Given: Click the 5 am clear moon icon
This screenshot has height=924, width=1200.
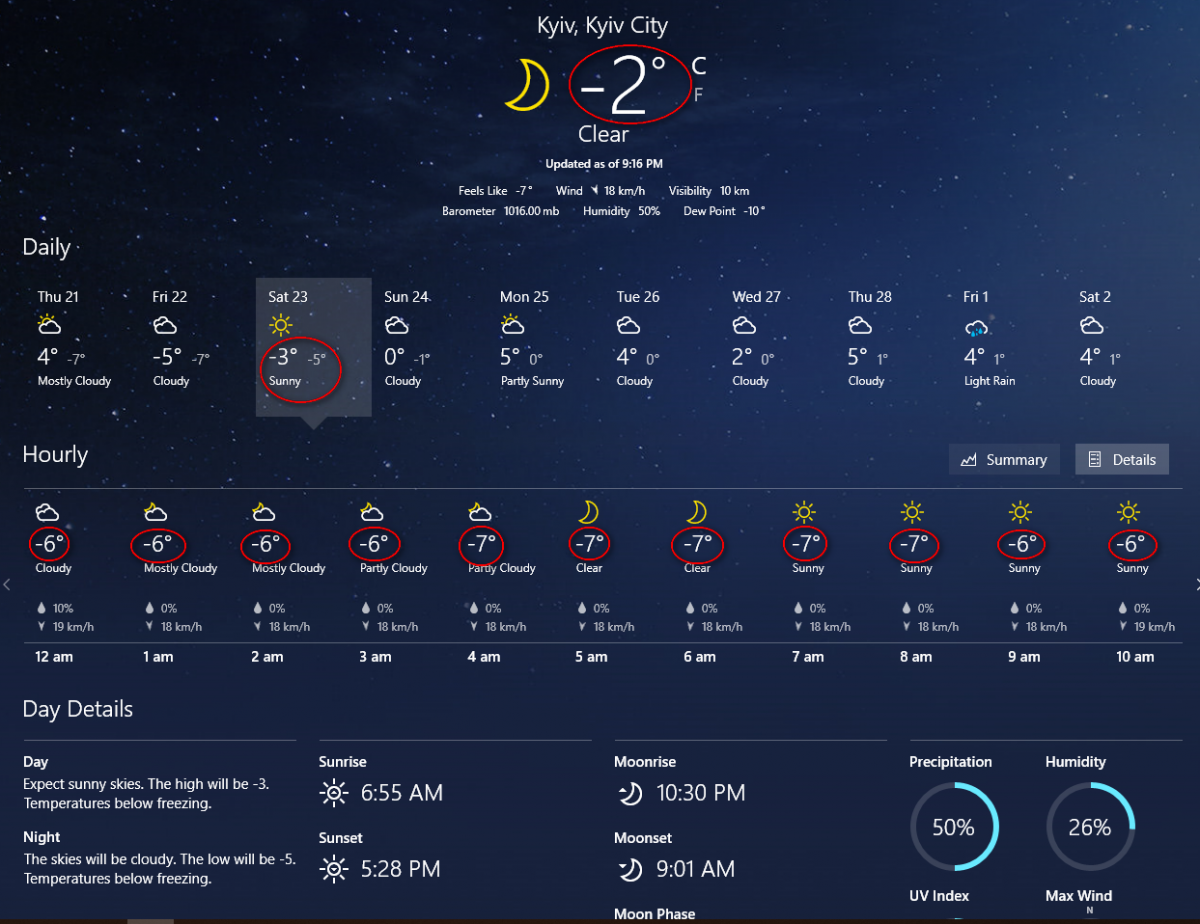Looking at the screenshot, I should 588,512.
